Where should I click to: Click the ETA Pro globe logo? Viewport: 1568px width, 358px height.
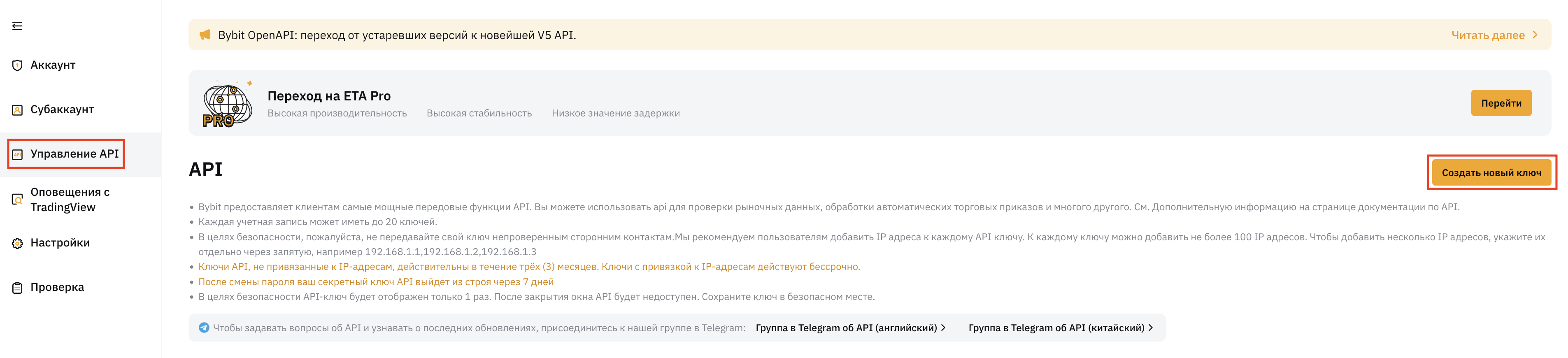(x=227, y=104)
